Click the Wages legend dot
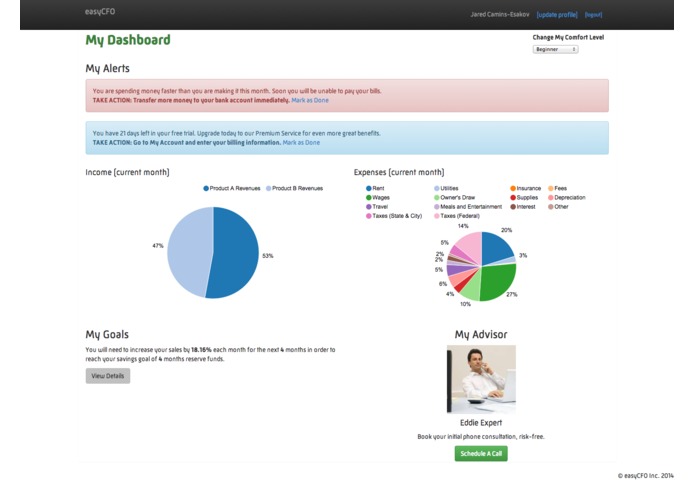The width and height of the screenshot is (695, 494). [368, 198]
